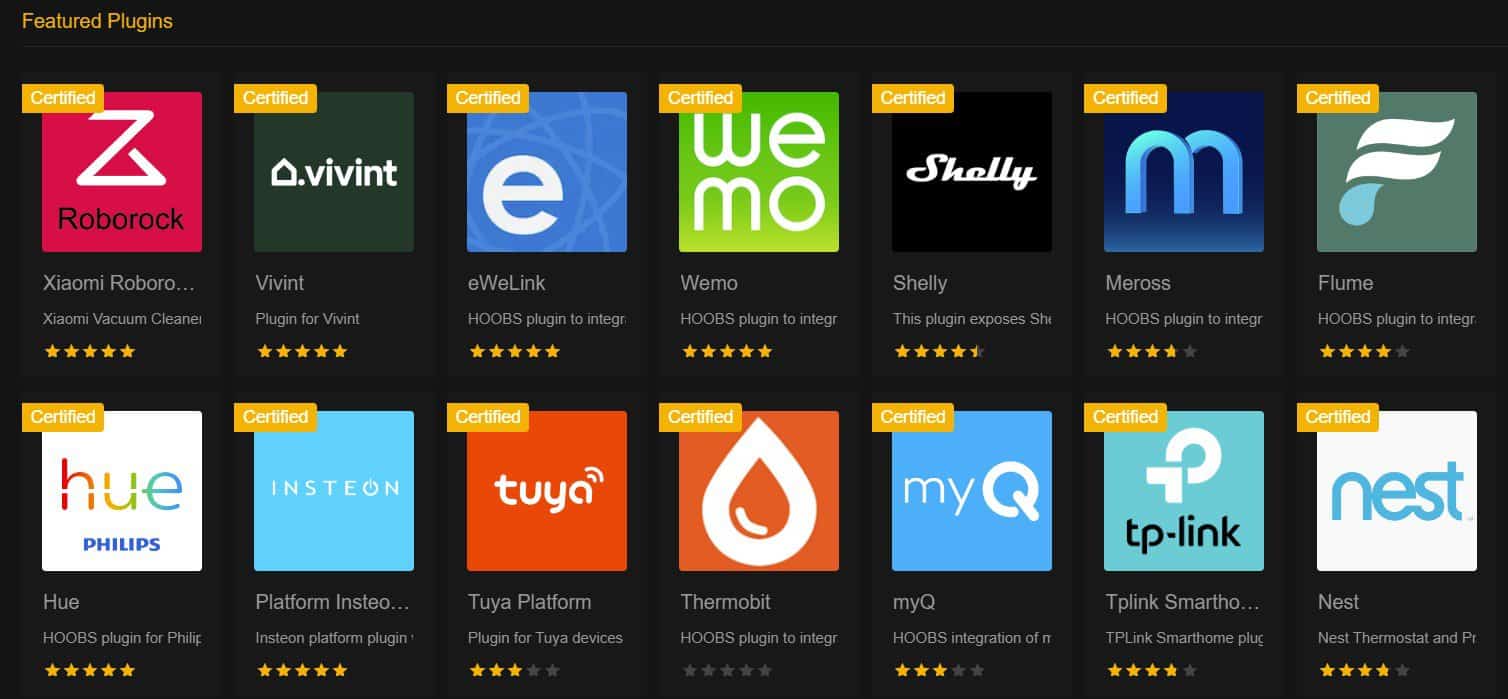Select the Nest plugin logo

coord(1397,491)
